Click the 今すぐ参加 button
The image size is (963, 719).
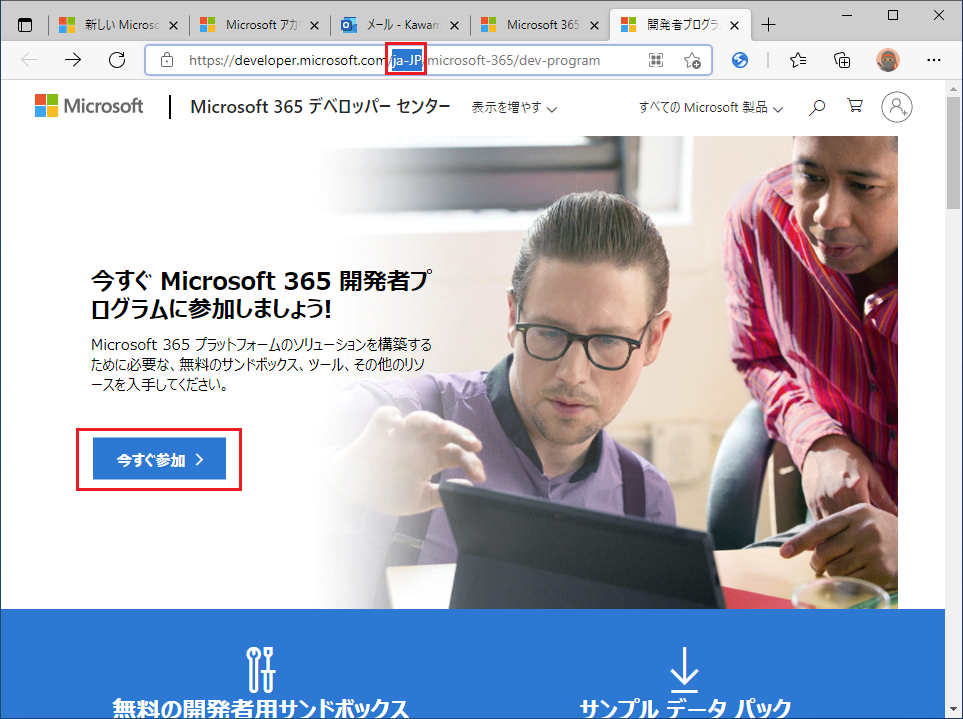[159, 459]
